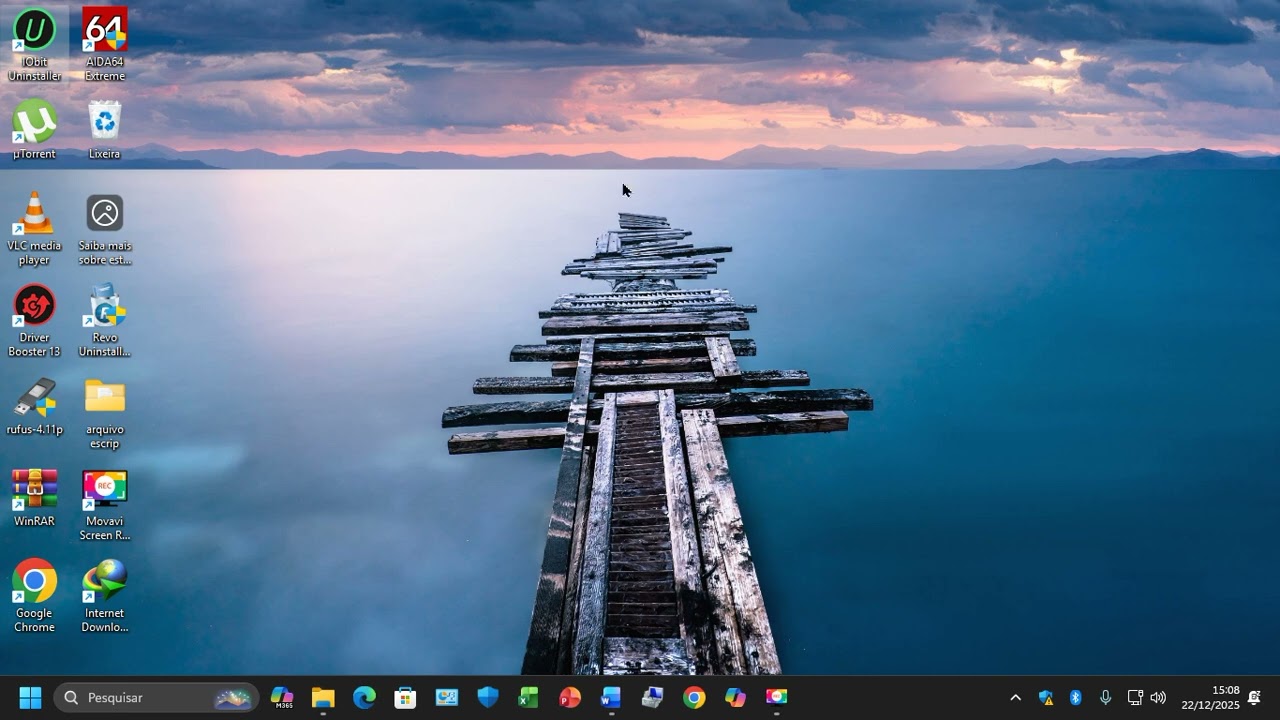Select the Driver Booster 13 desktop shortcut
Image resolution: width=1280 pixels, height=720 pixels.
(34, 321)
